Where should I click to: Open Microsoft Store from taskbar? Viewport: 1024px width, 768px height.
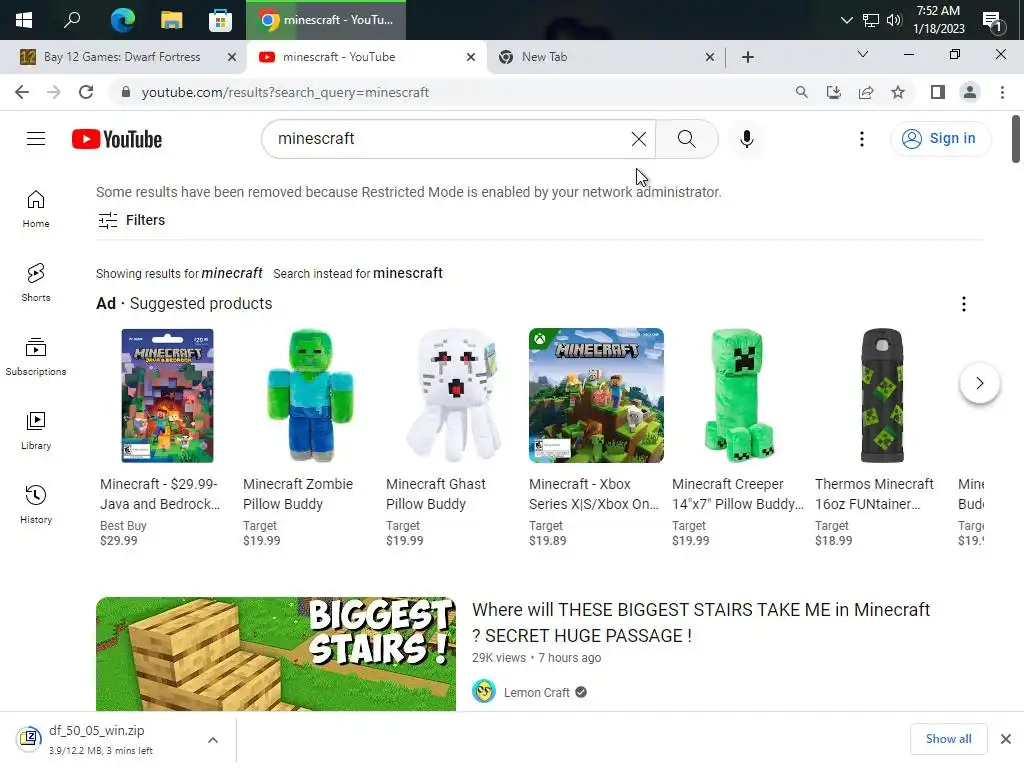tap(220, 20)
